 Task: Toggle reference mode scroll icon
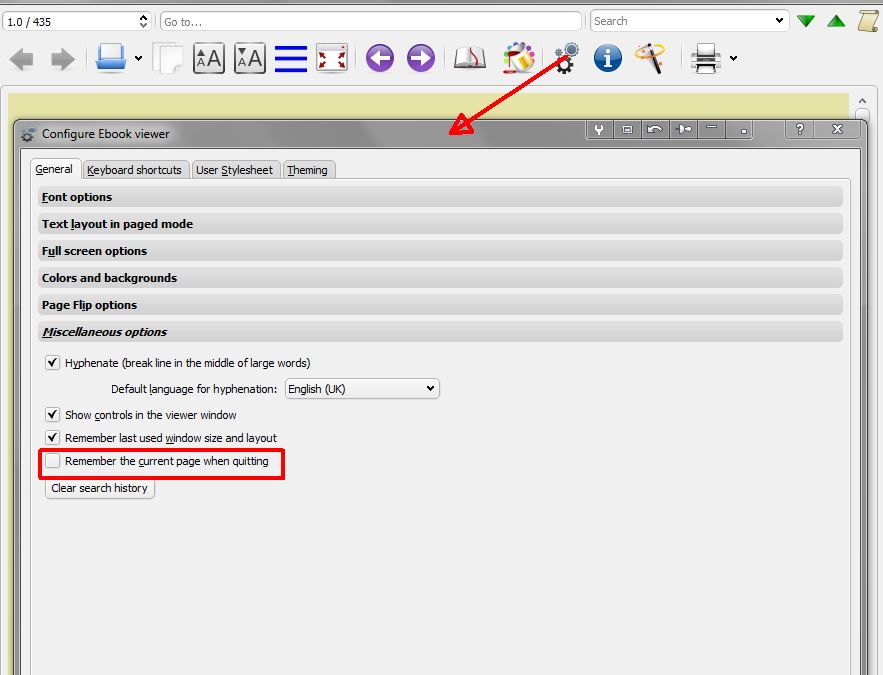click(x=868, y=21)
